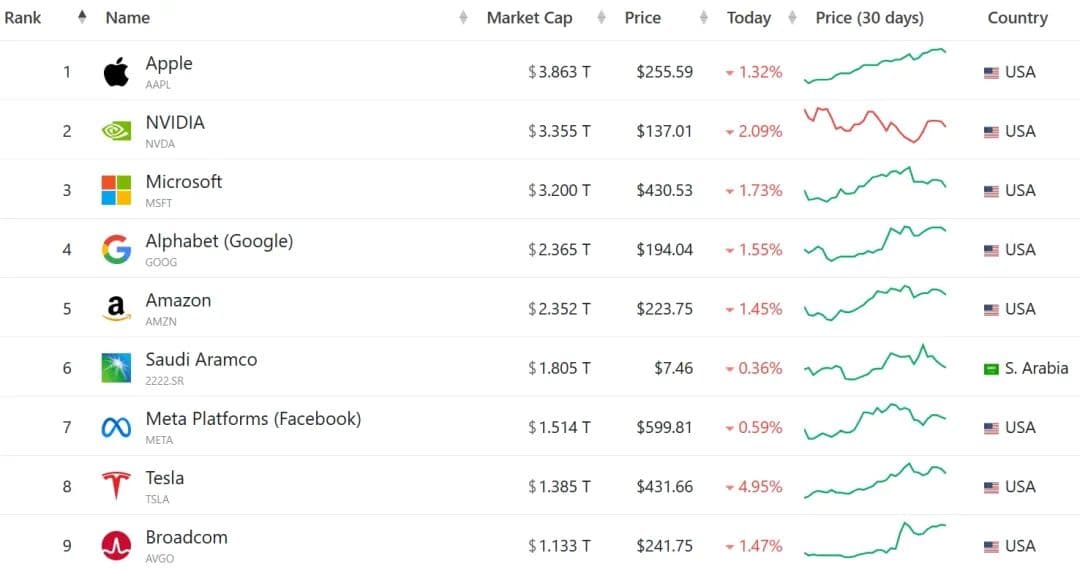This screenshot has width=1080, height=572.
Task: Sort by the Price column arrows
Action: [x=704, y=17]
